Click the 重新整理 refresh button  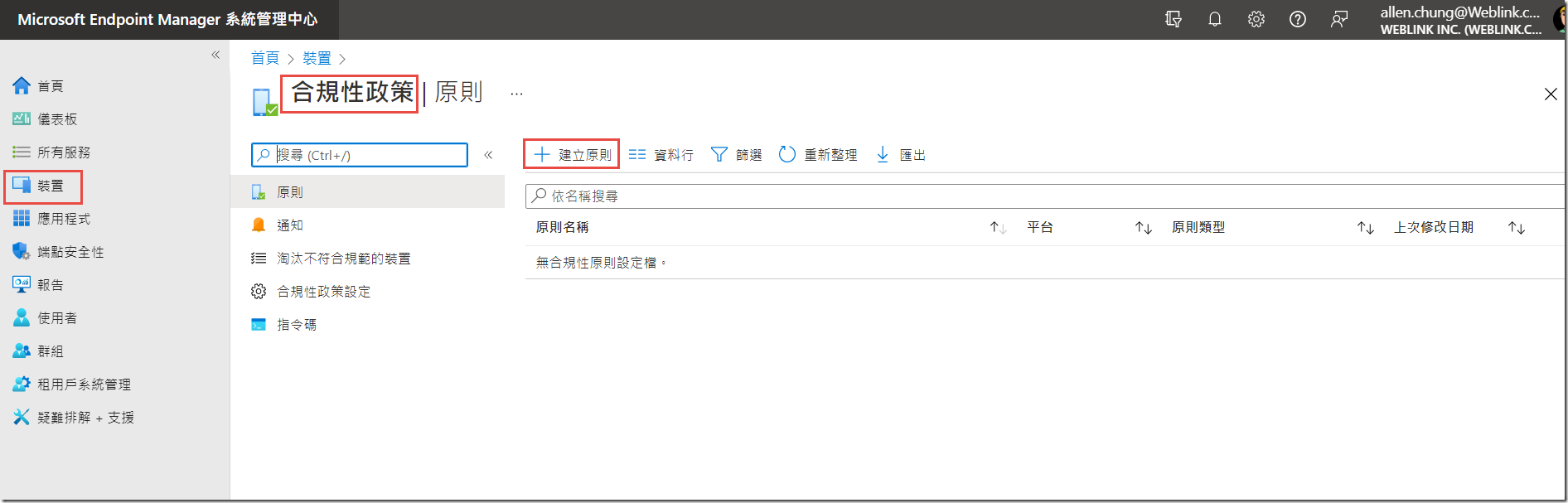818,155
